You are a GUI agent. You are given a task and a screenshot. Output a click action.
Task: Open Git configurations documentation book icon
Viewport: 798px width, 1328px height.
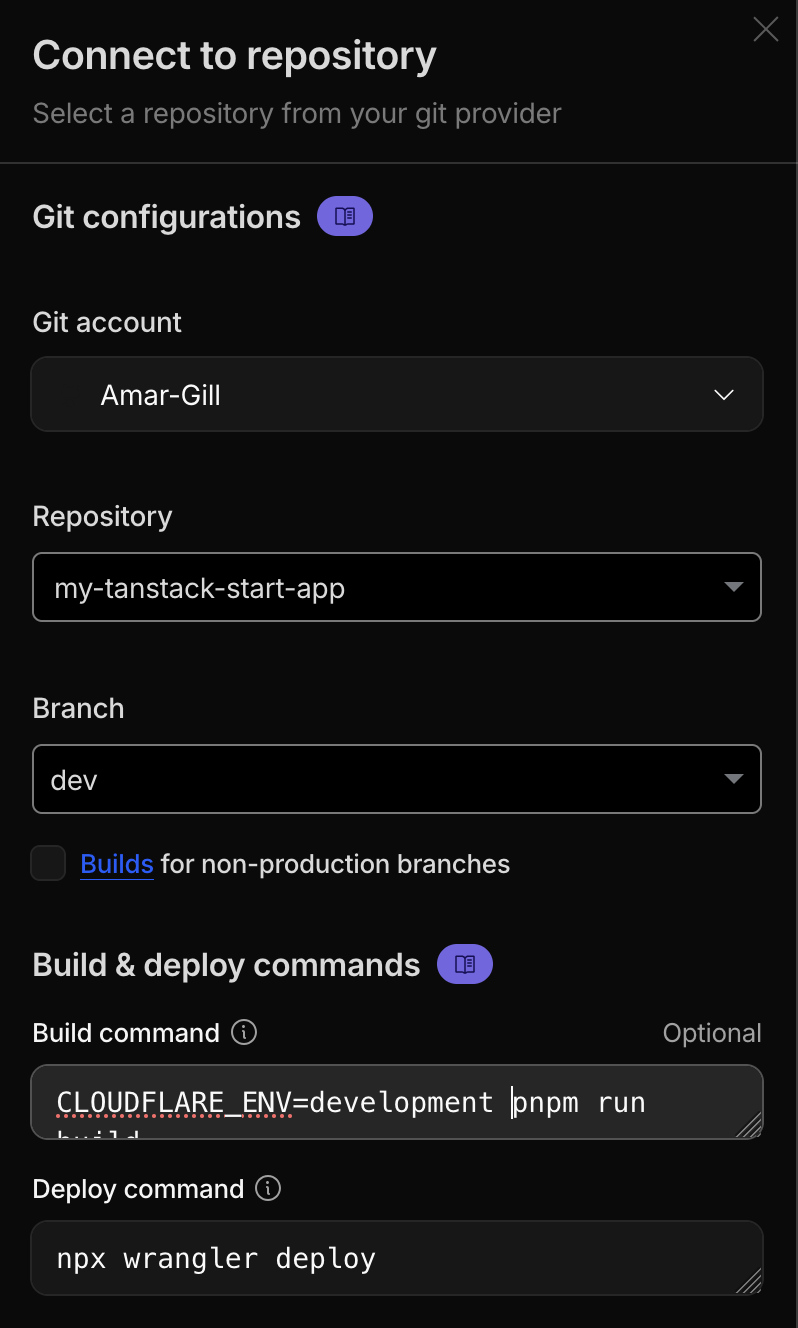[345, 217]
